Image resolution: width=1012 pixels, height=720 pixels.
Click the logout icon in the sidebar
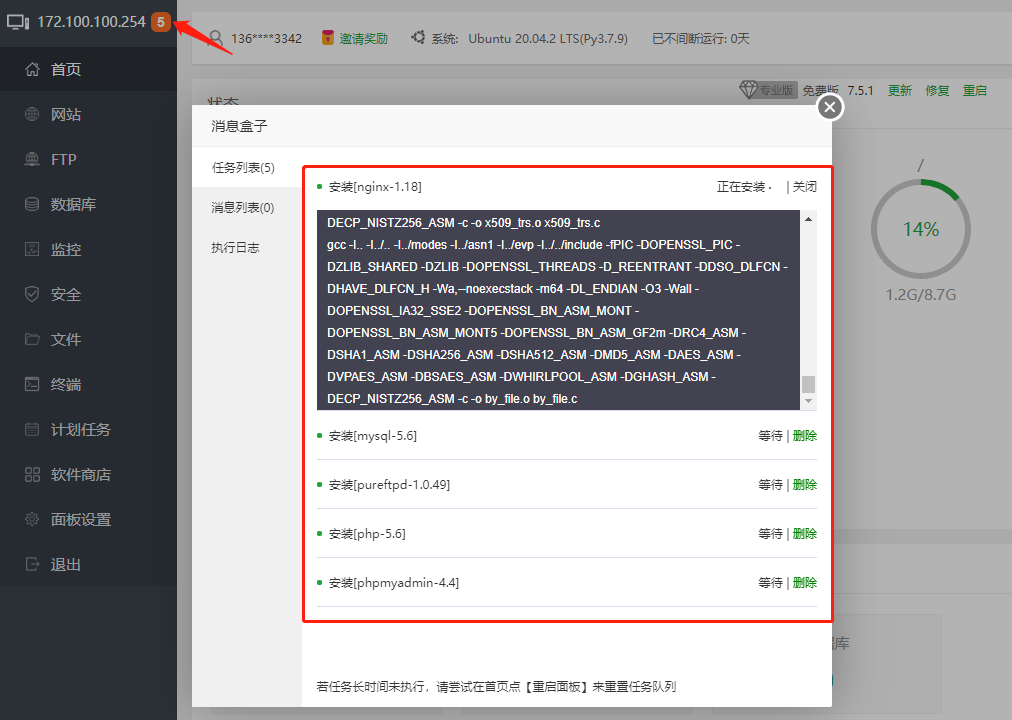[32, 565]
